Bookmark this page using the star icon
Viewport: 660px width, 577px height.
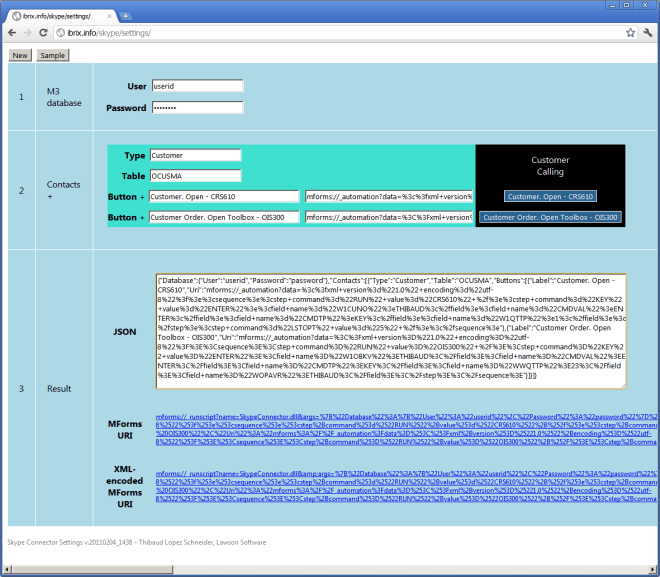631,33
